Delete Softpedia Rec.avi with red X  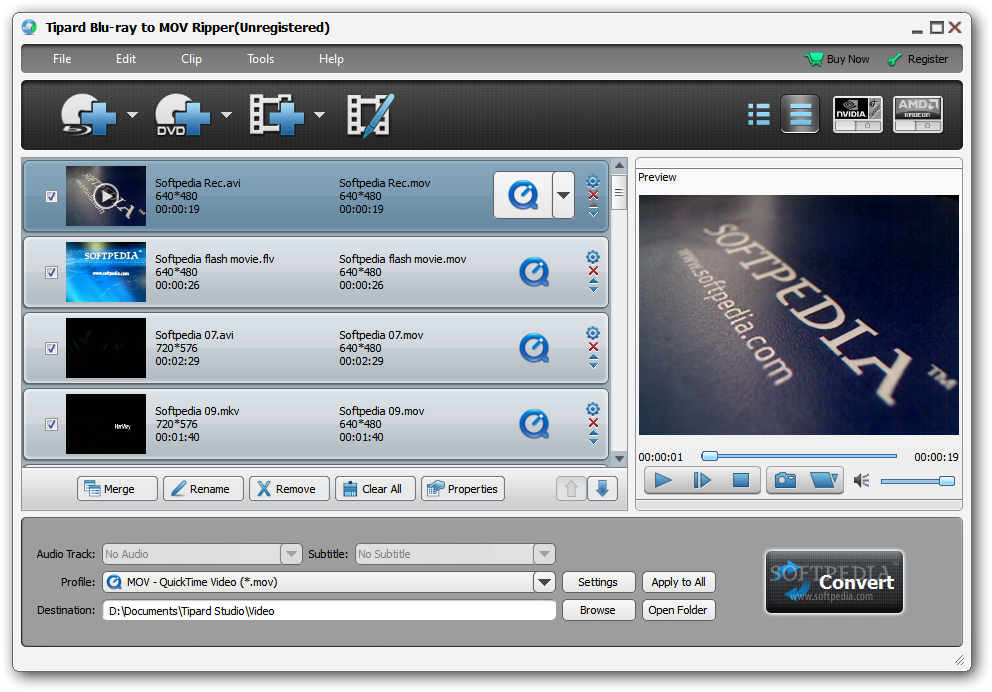(593, 195)
